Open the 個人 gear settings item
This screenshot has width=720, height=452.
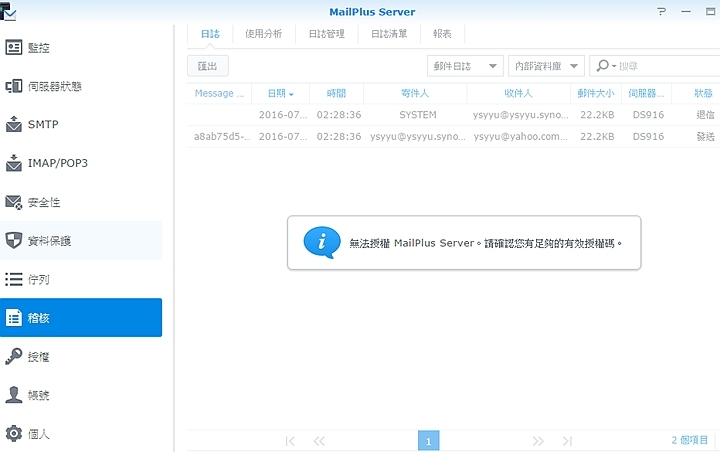[14, 434]
